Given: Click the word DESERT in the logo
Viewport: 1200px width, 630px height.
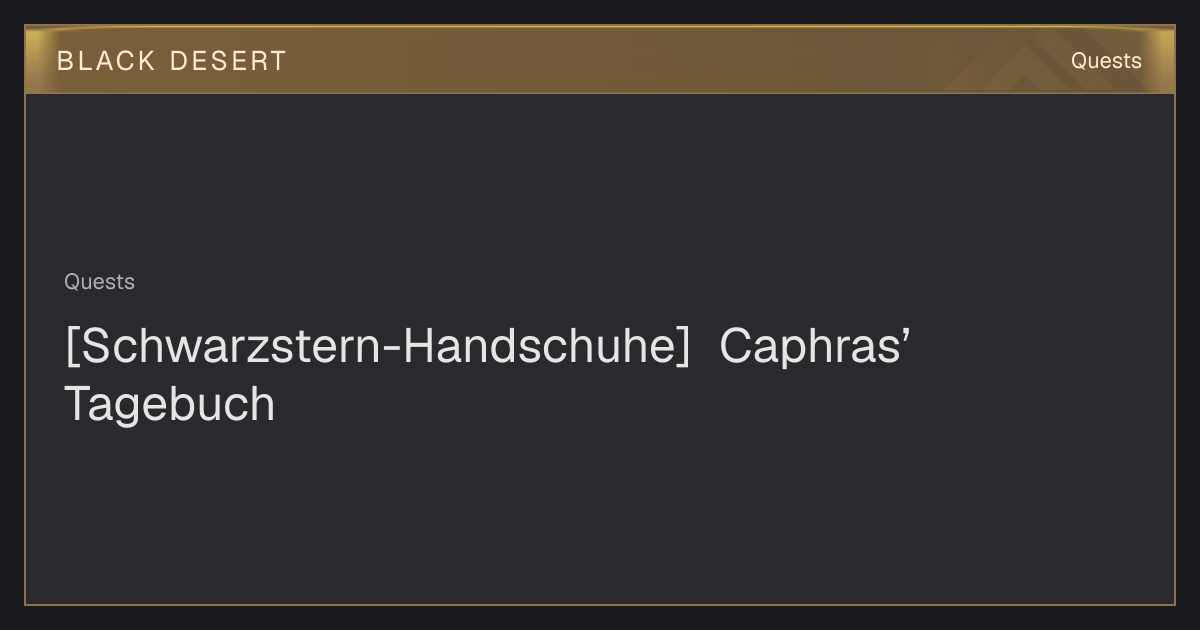Looking at the screenshot, I should pos(228,61).
